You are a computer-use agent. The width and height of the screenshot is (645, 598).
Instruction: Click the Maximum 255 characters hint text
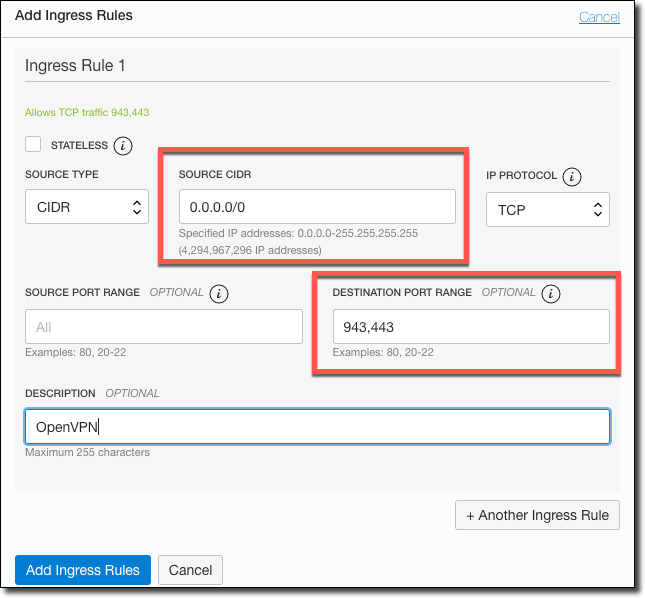click(87, 453)
